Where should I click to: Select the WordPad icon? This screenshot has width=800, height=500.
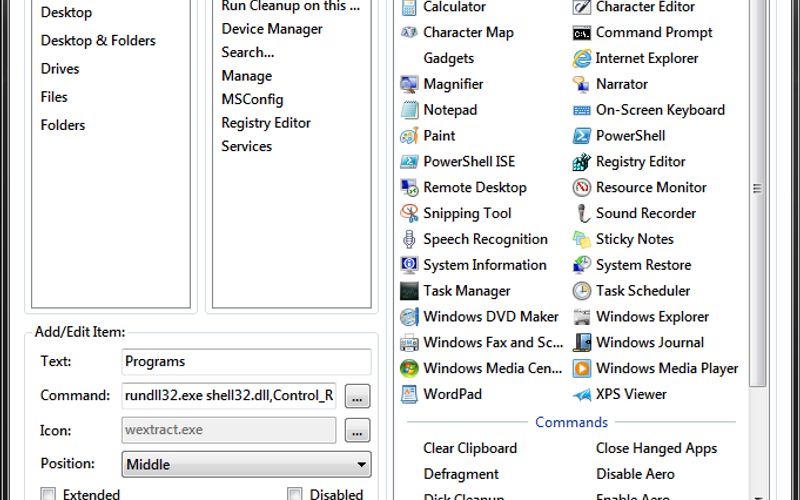409,394
